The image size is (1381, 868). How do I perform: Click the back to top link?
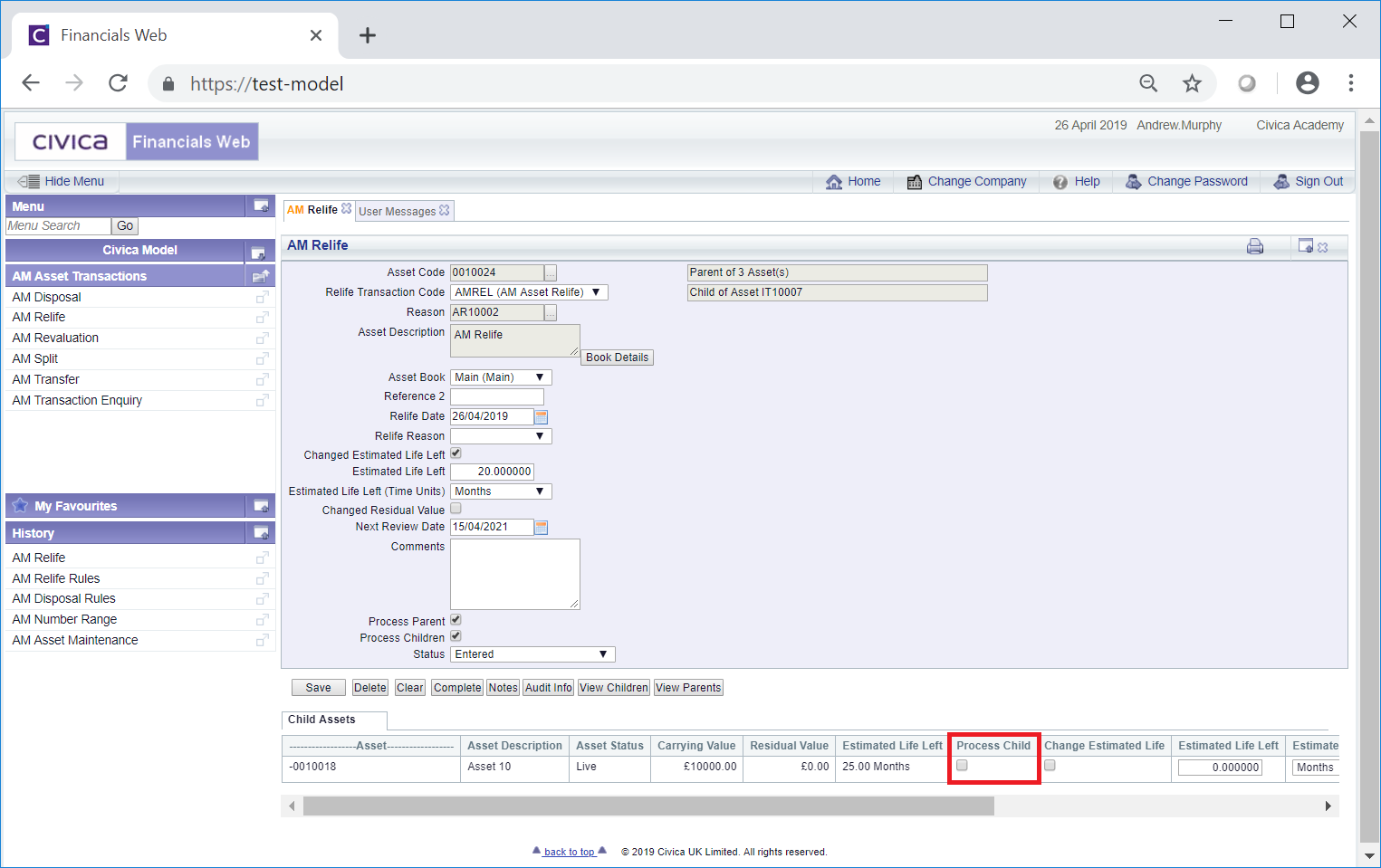click(x=569, y=852)
